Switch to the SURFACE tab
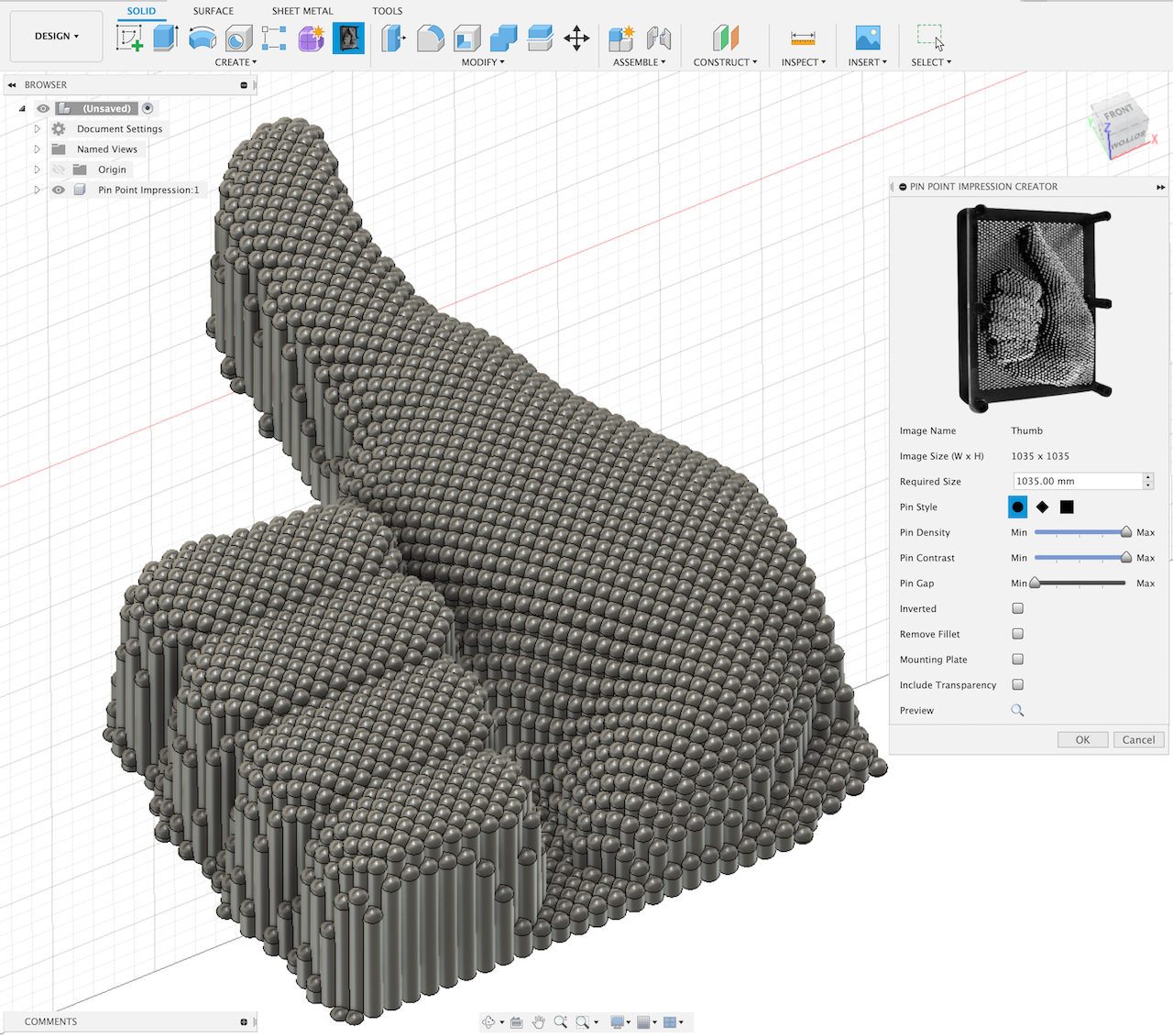 [x=213, y=11]
